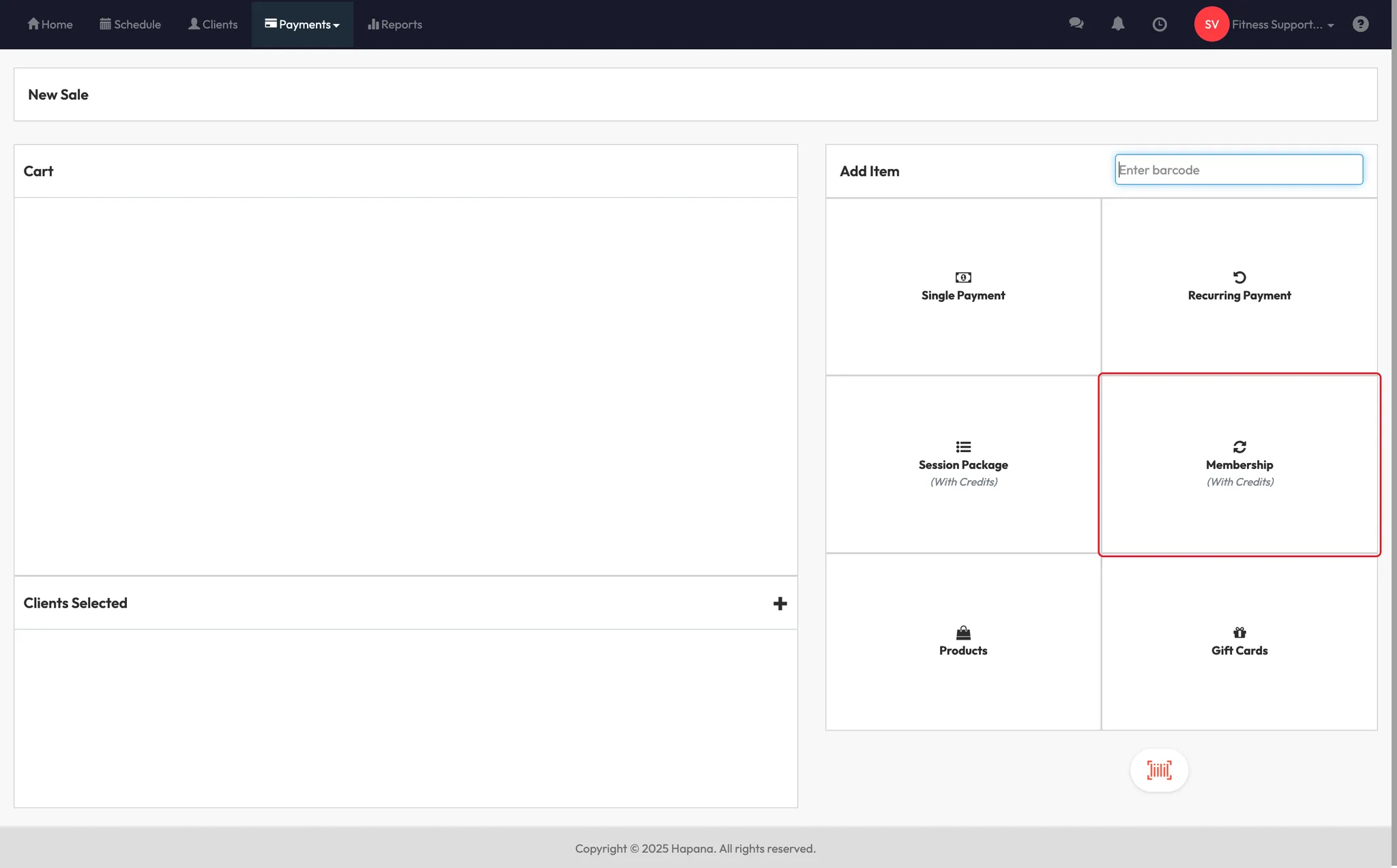Expand the Payments dropdown menu

click(302, 25)
